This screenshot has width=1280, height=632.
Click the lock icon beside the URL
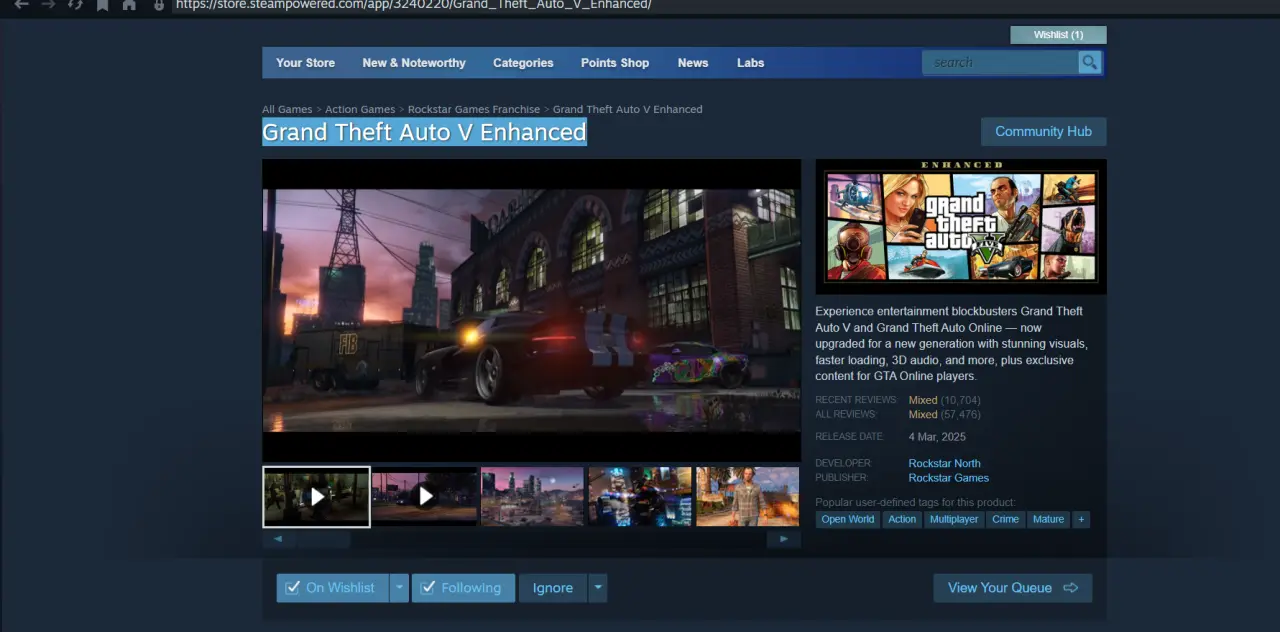(159, 5)
